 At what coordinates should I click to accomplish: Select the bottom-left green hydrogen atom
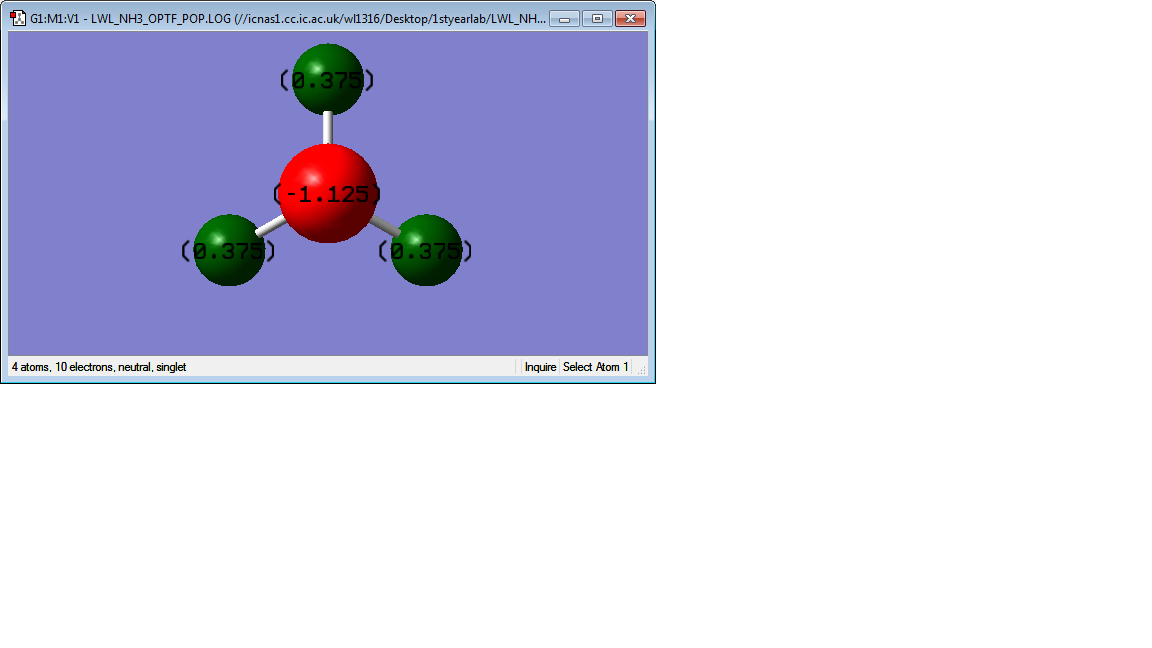tap(229, 251)
